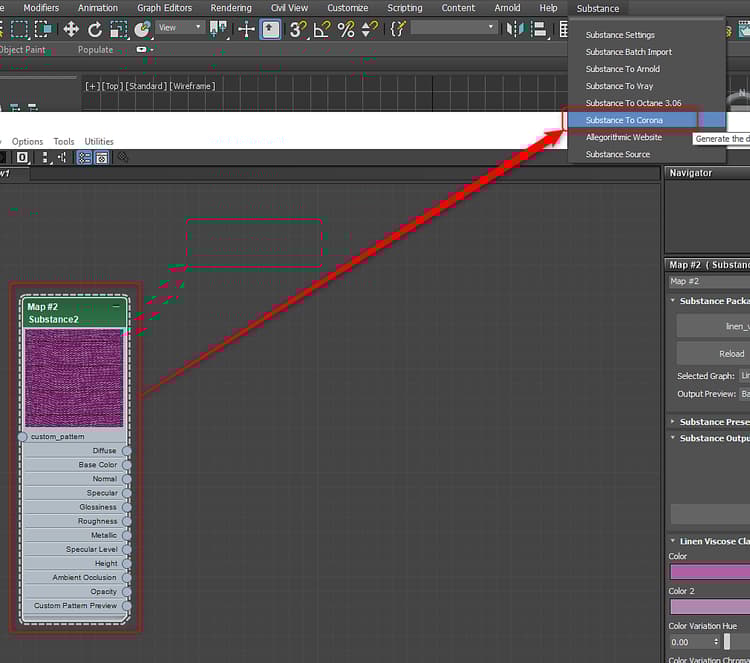
Task: Activate the Select and Rotate tool
Action: click(95, 29)
